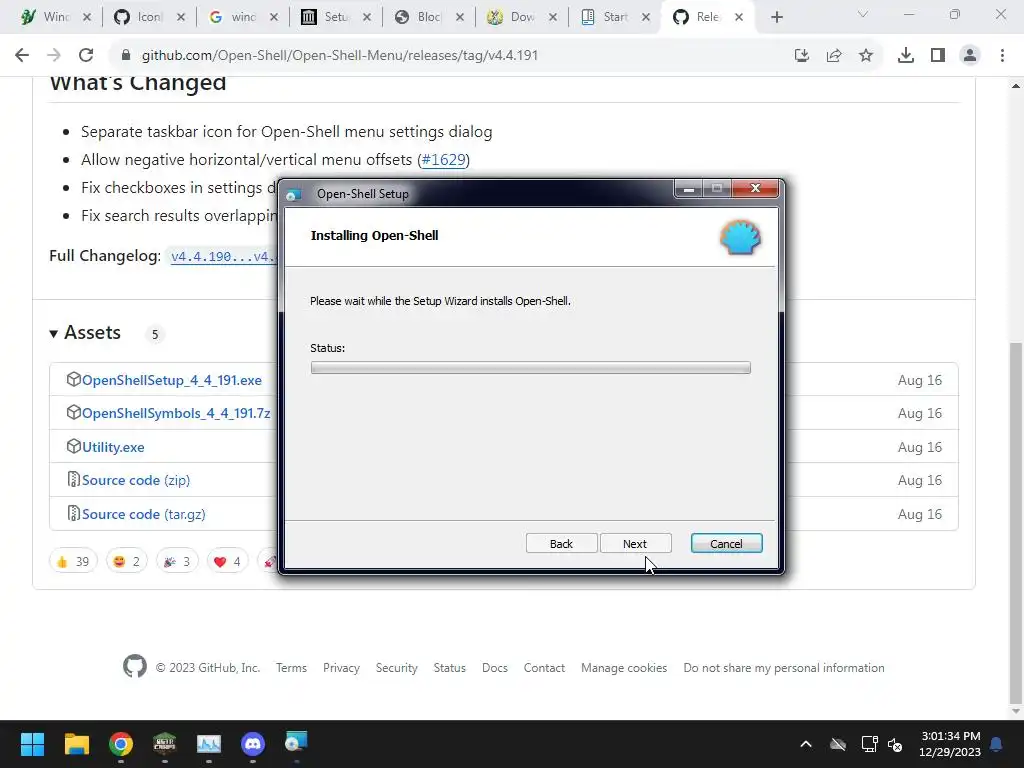
Task: Open tab search chevron in Chrome
Action: (863, 14)
